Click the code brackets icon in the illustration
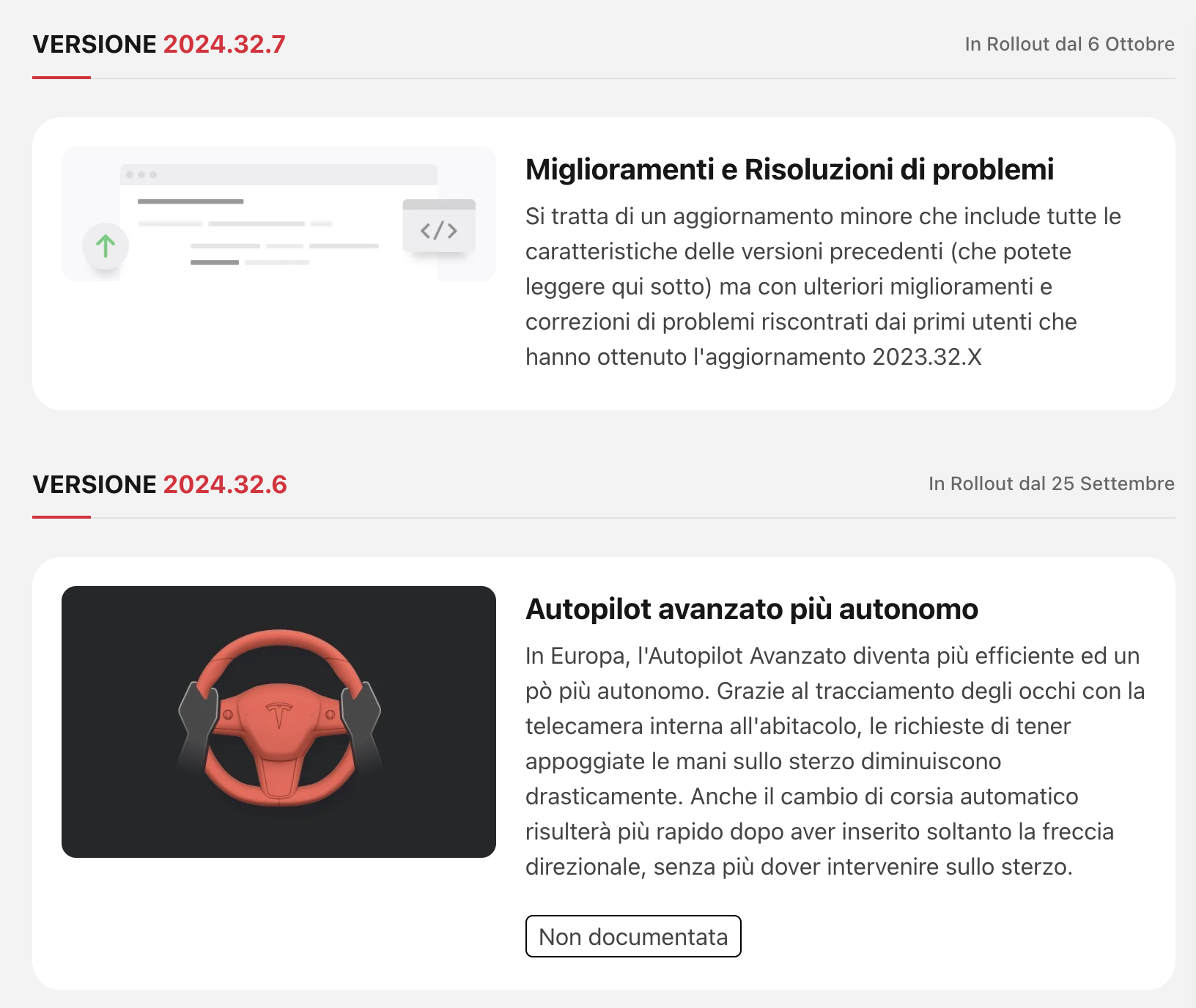The width and height of the screenshot is (1196, 1008). (x=439, y=231)
